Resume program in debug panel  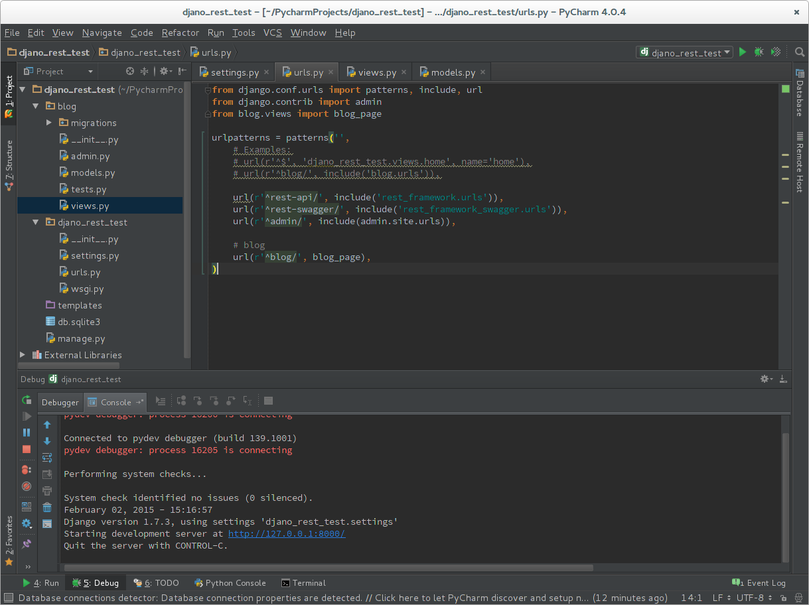click(x=26, y=416)
